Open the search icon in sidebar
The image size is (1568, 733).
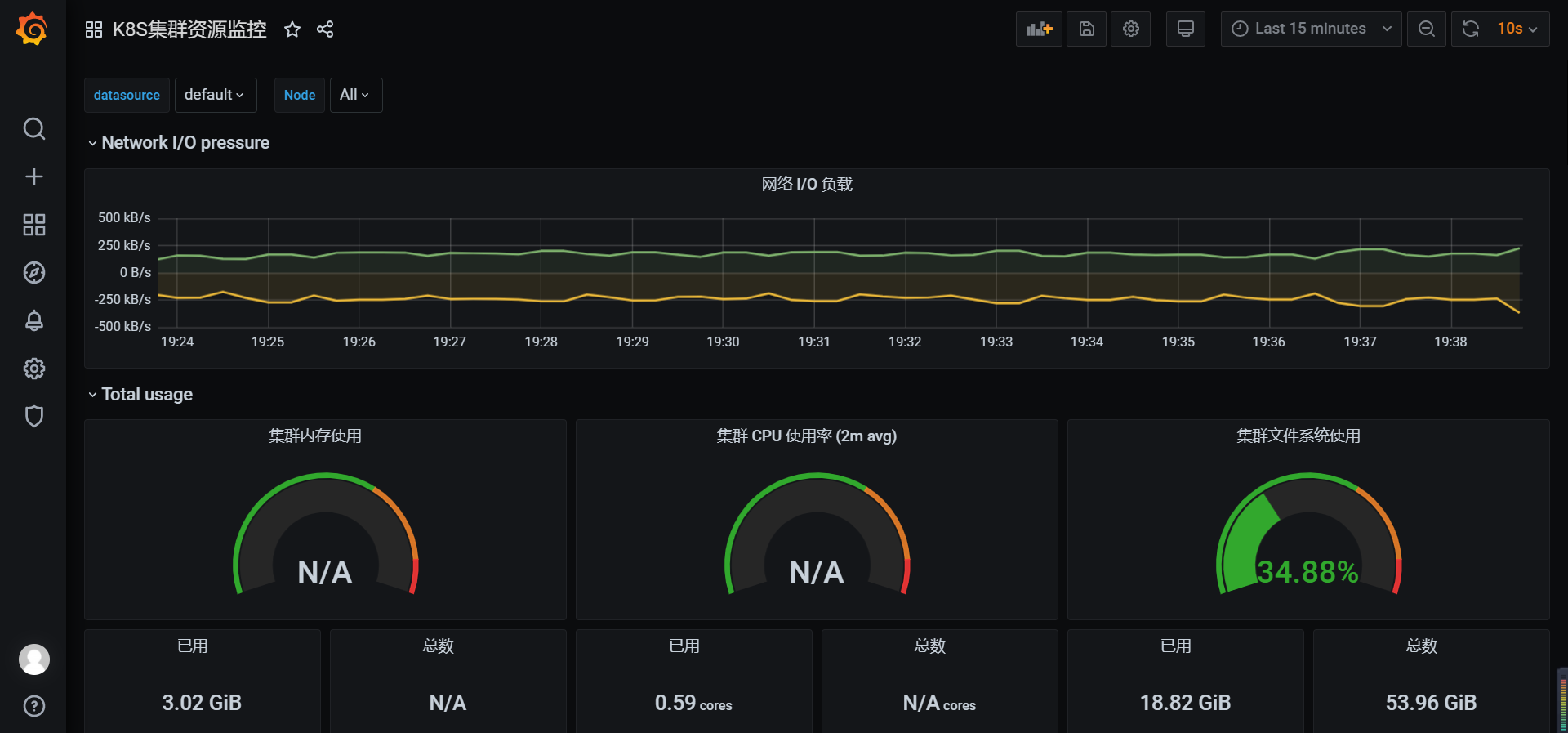33,129
